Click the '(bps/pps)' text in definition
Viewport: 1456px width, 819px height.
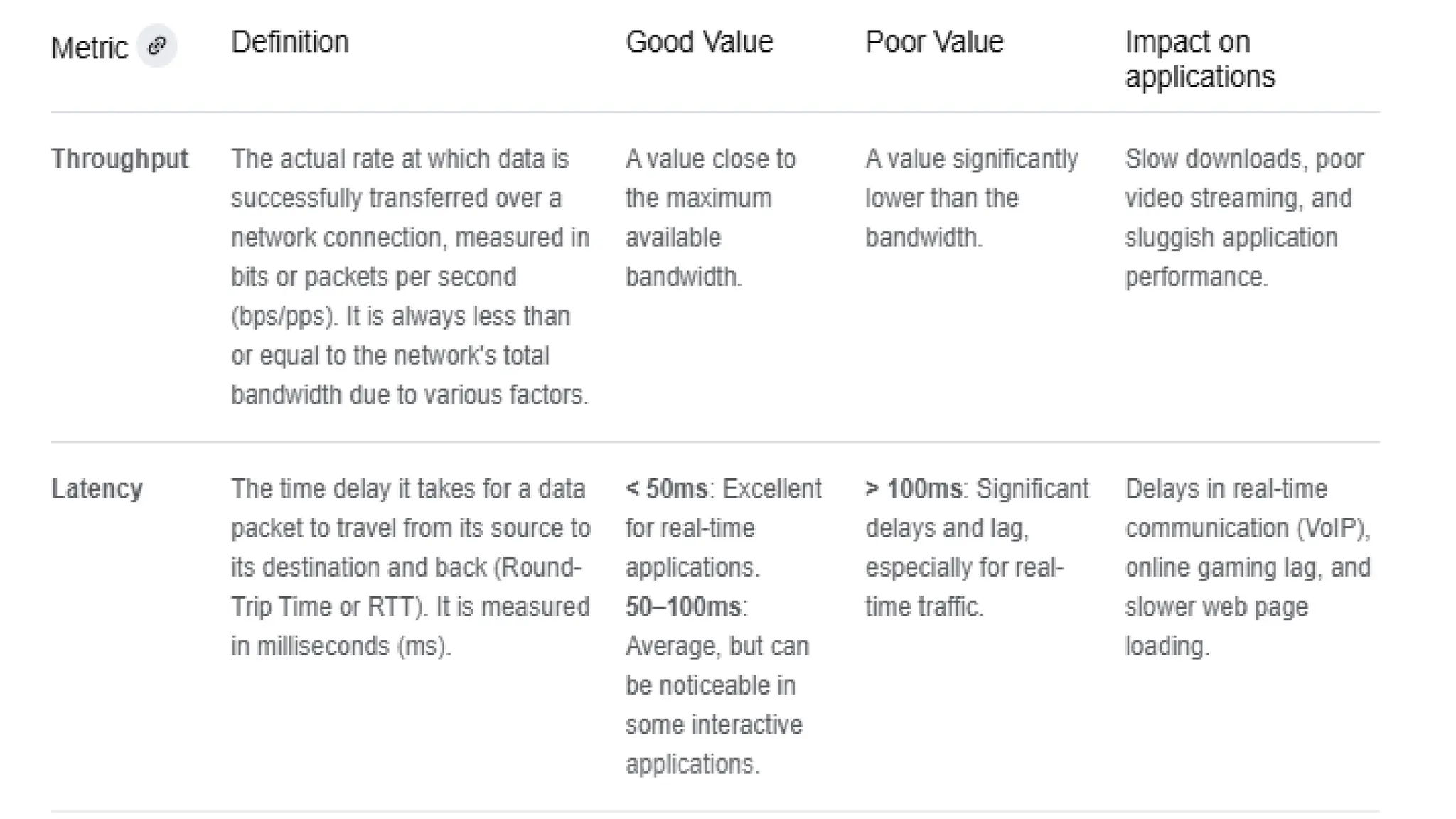pos(282,316)
